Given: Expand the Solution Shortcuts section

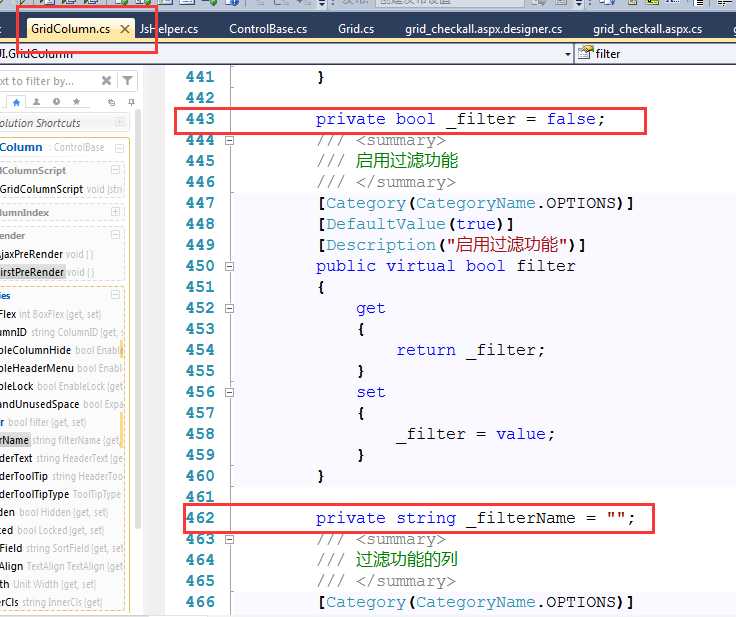Looking at the screenshot, I should (120, 123).
